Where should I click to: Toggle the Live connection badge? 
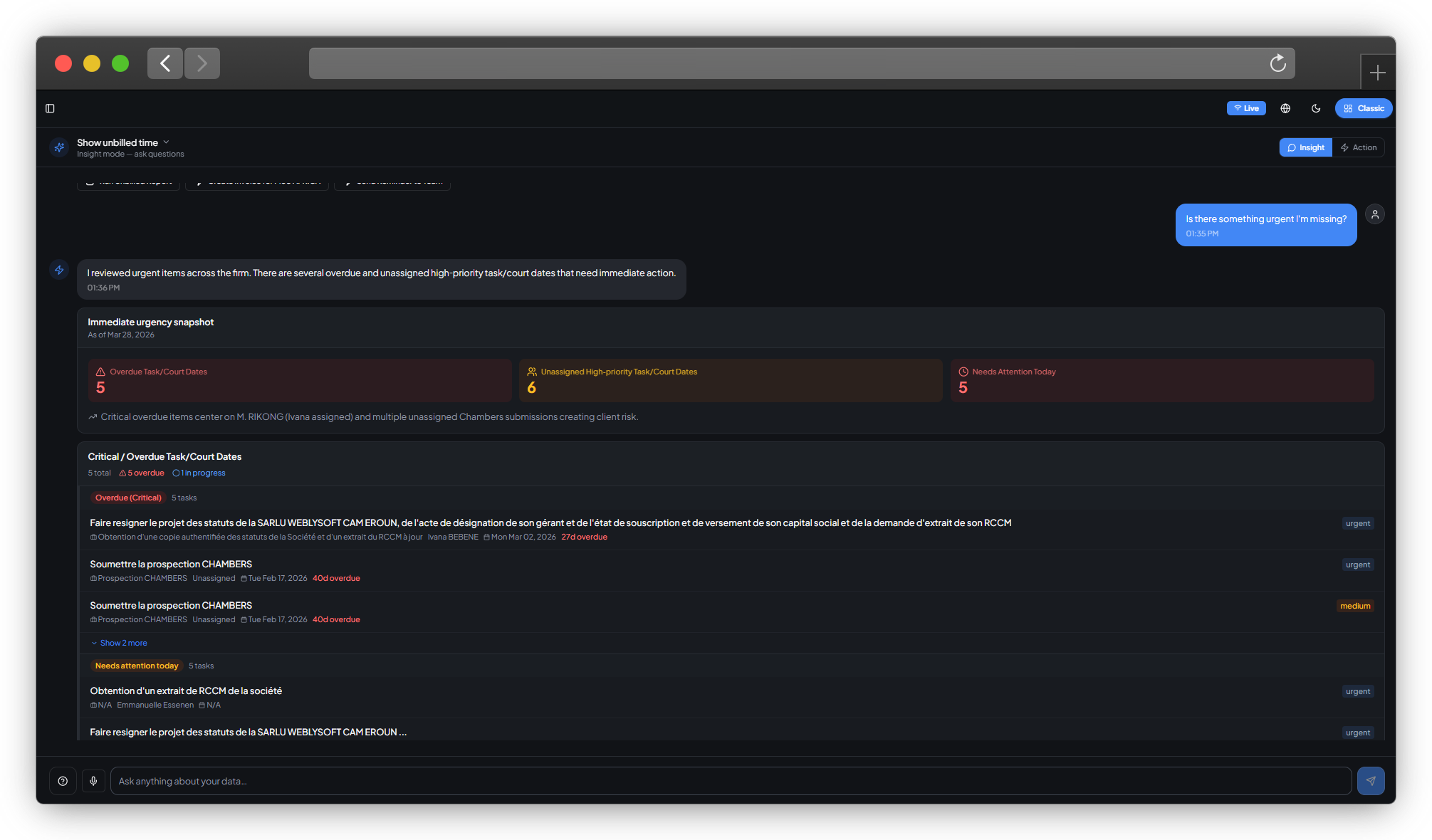point(1246,108)
